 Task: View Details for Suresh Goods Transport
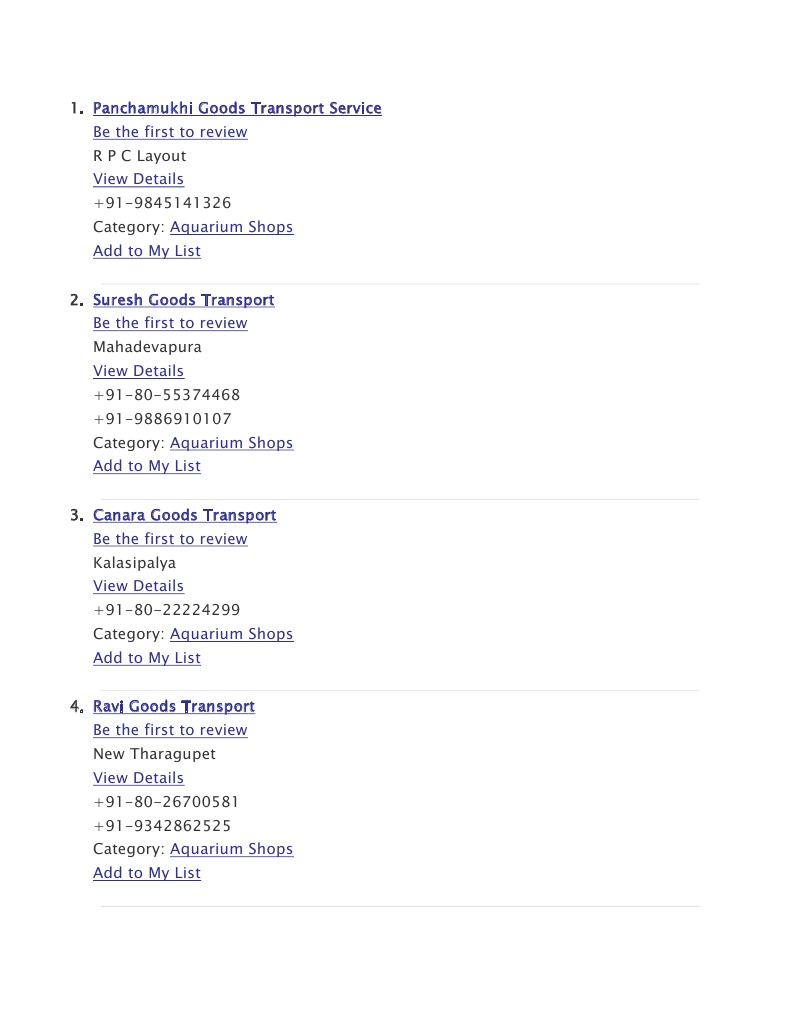[138, 371]
